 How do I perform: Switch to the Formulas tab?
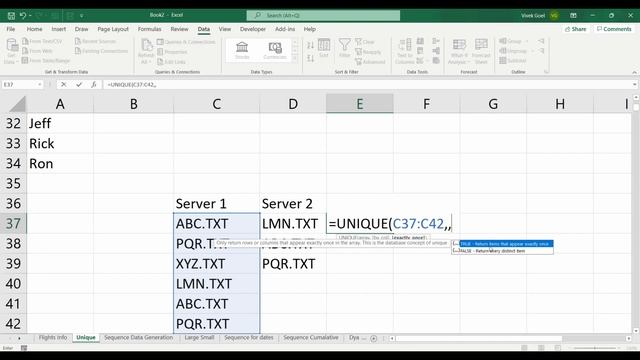click(149, 29)
